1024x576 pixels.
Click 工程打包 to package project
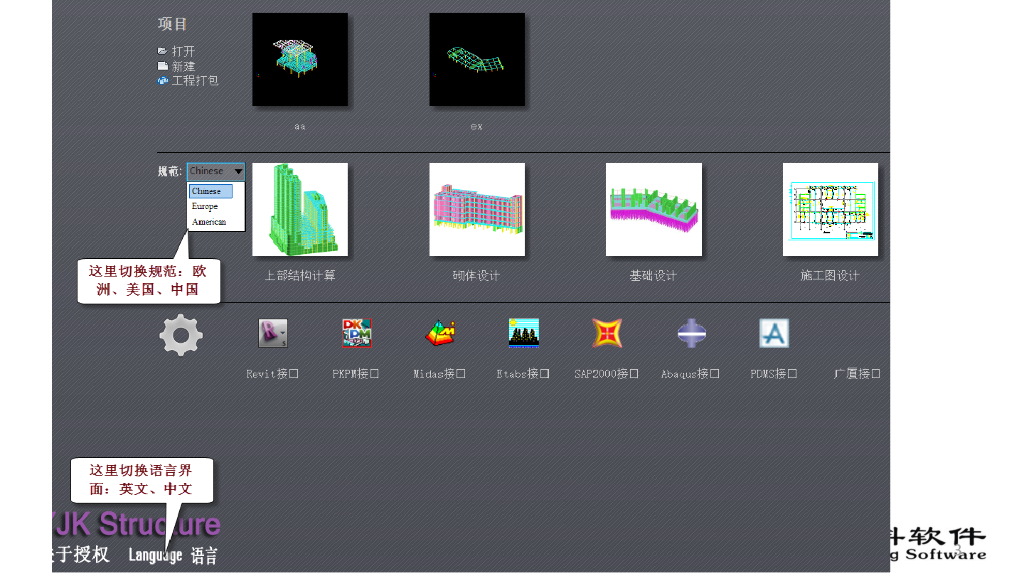coord(194,81)
